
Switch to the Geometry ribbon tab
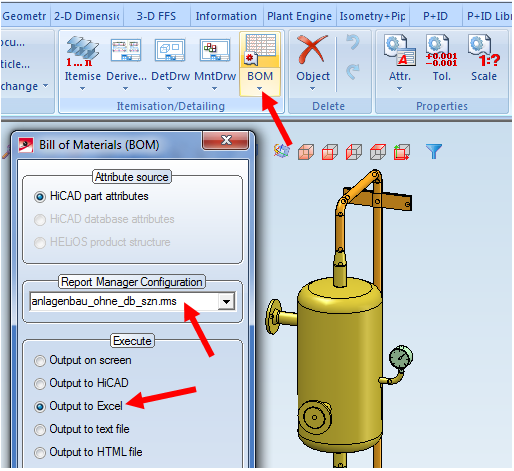24,16
